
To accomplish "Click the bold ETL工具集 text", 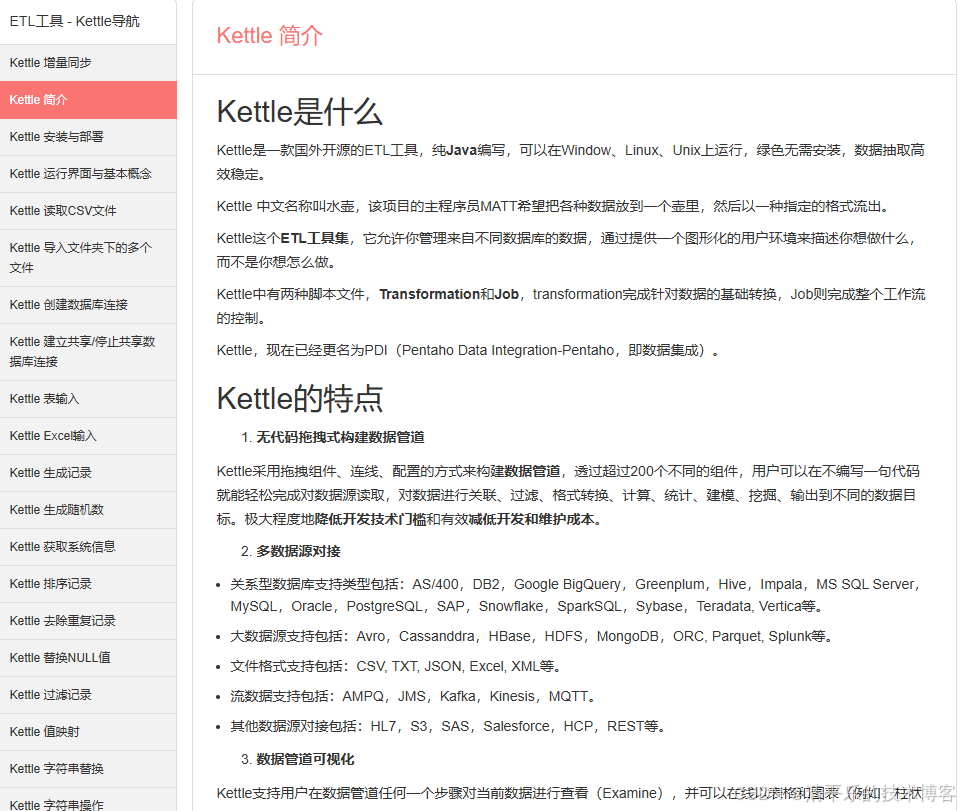I will (315, 238).
